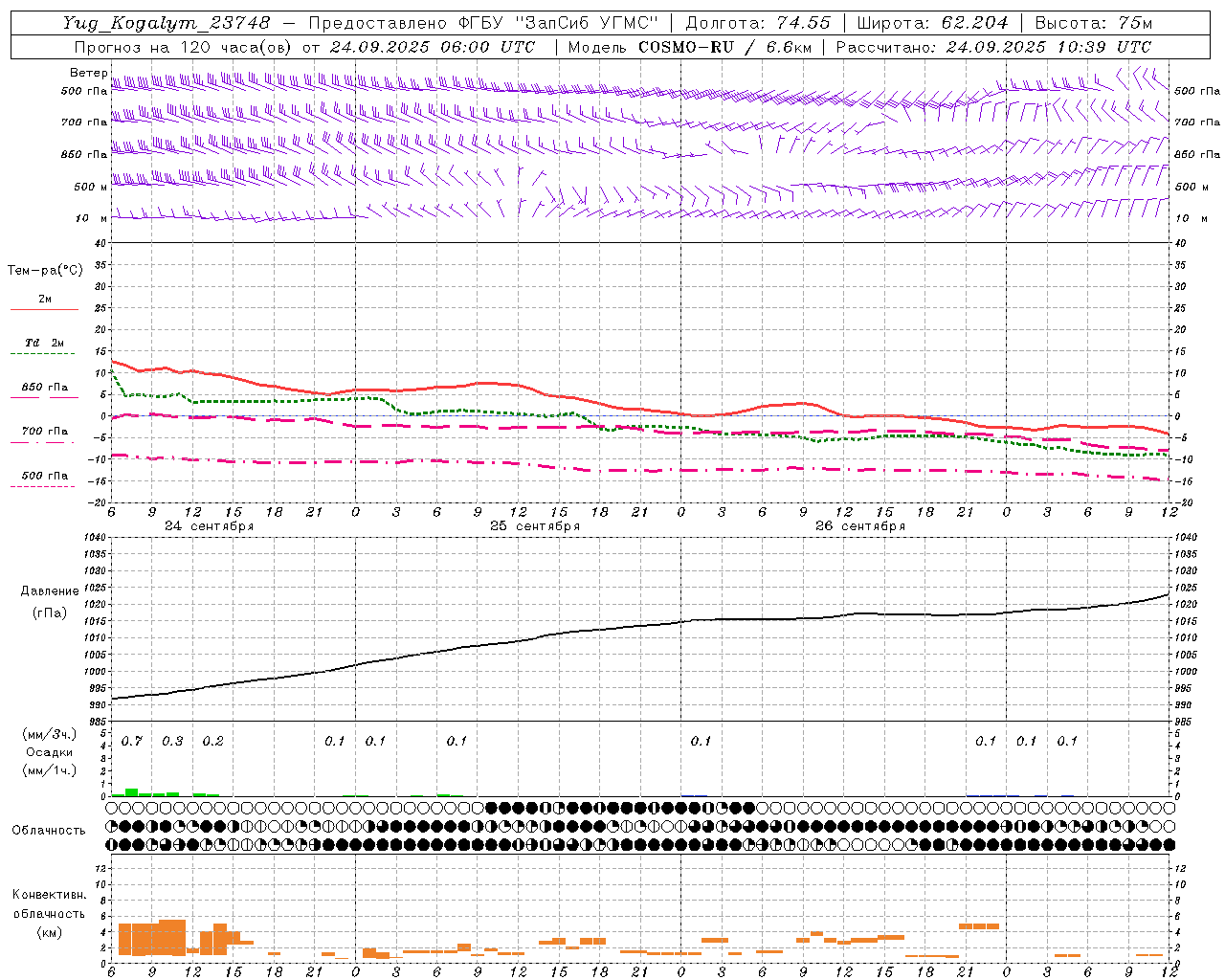
Task: Click the (мм/3ч.) precipitation unit label
Action: (50, 735)
